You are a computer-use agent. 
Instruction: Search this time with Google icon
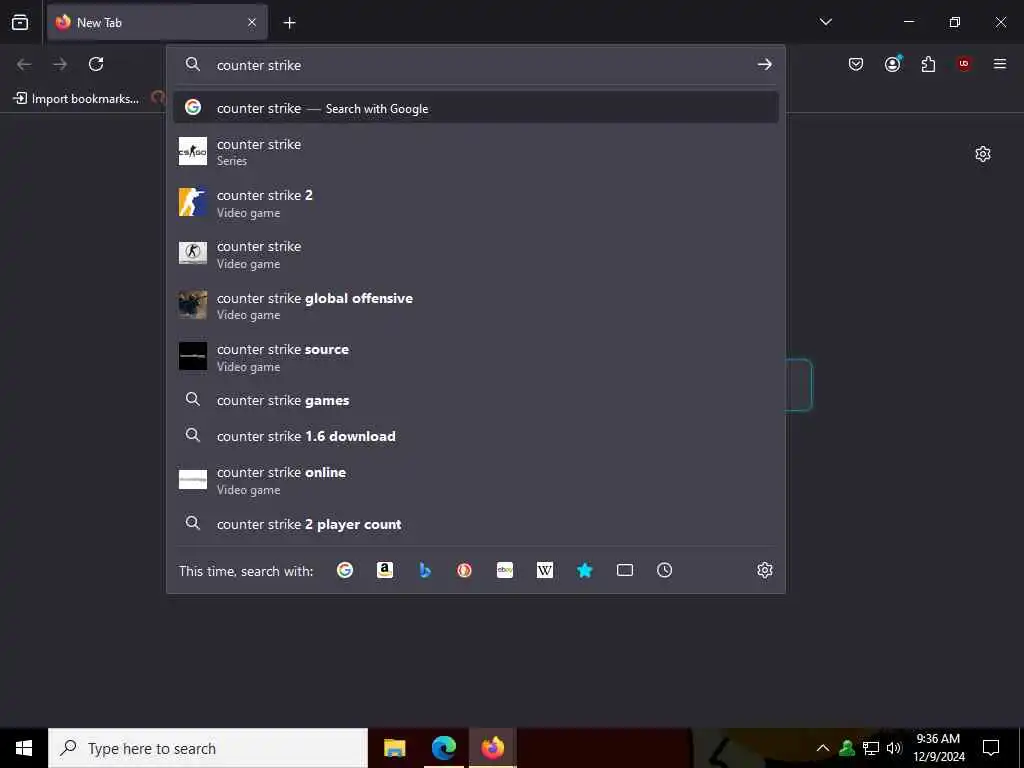pos(345,570)
